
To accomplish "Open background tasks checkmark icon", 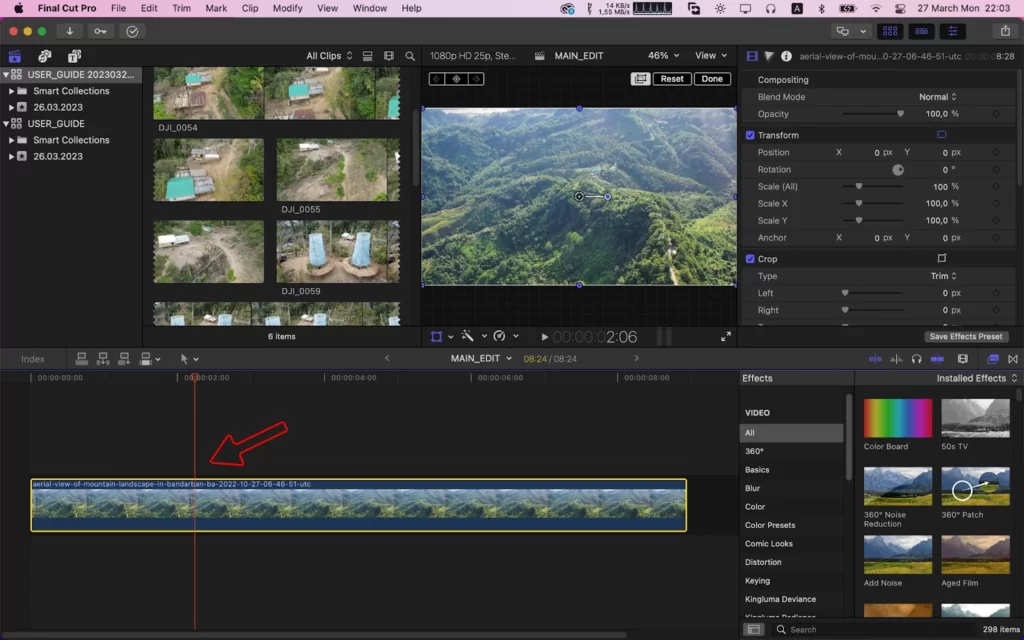I will tap(132, 31).
